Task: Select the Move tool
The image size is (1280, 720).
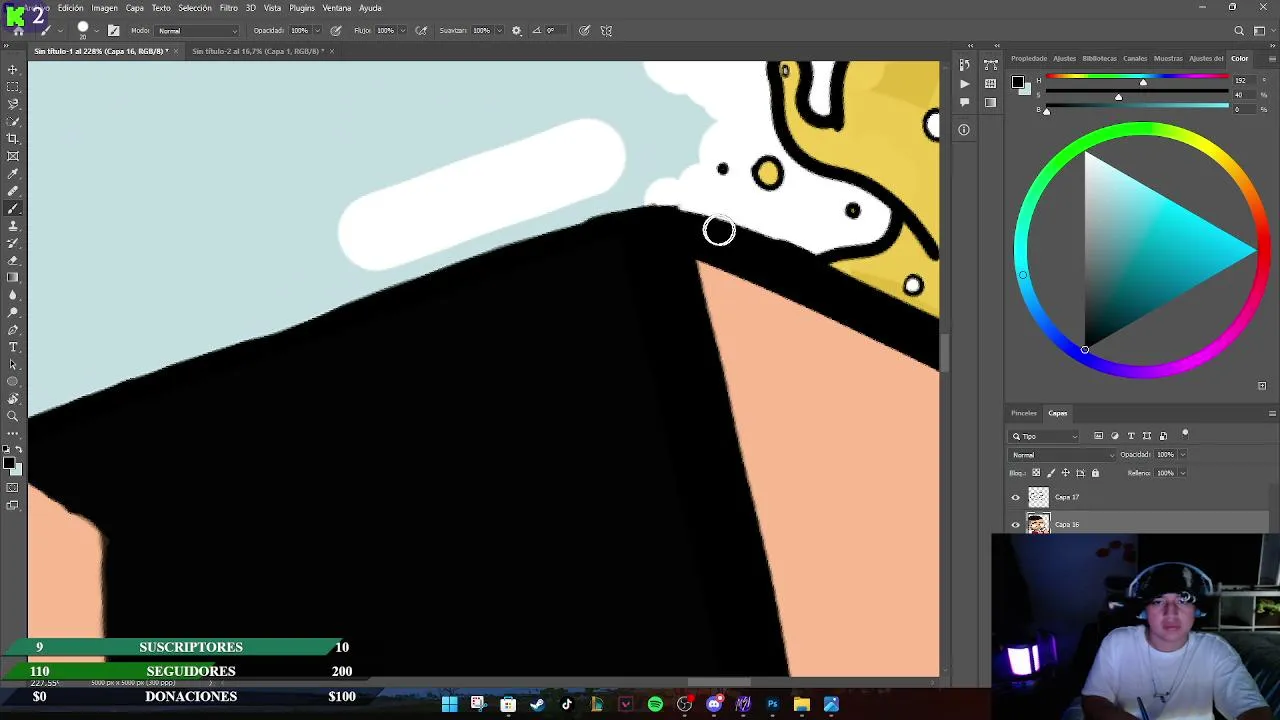Action: (x=13, y=70)
